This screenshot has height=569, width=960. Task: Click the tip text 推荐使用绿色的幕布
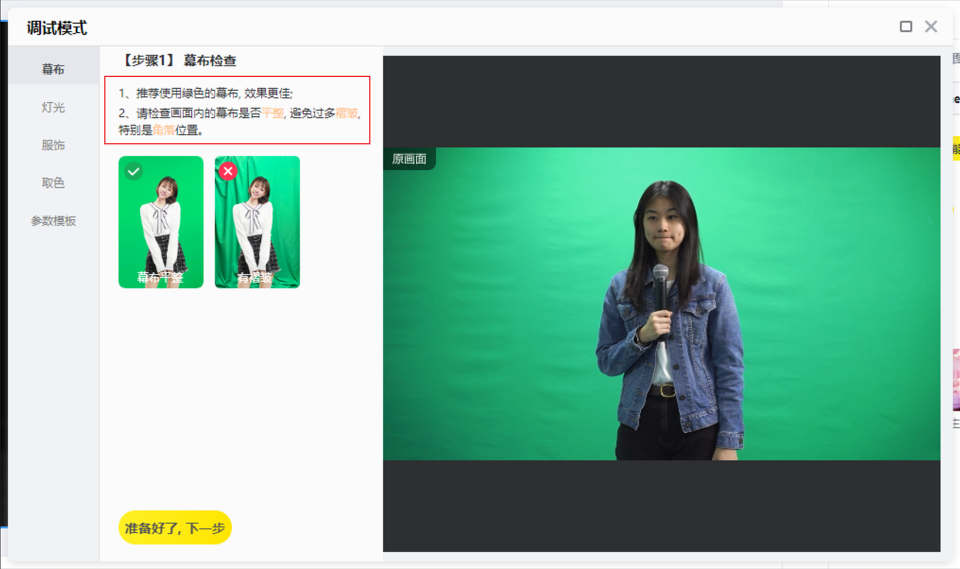pos(187,93)
